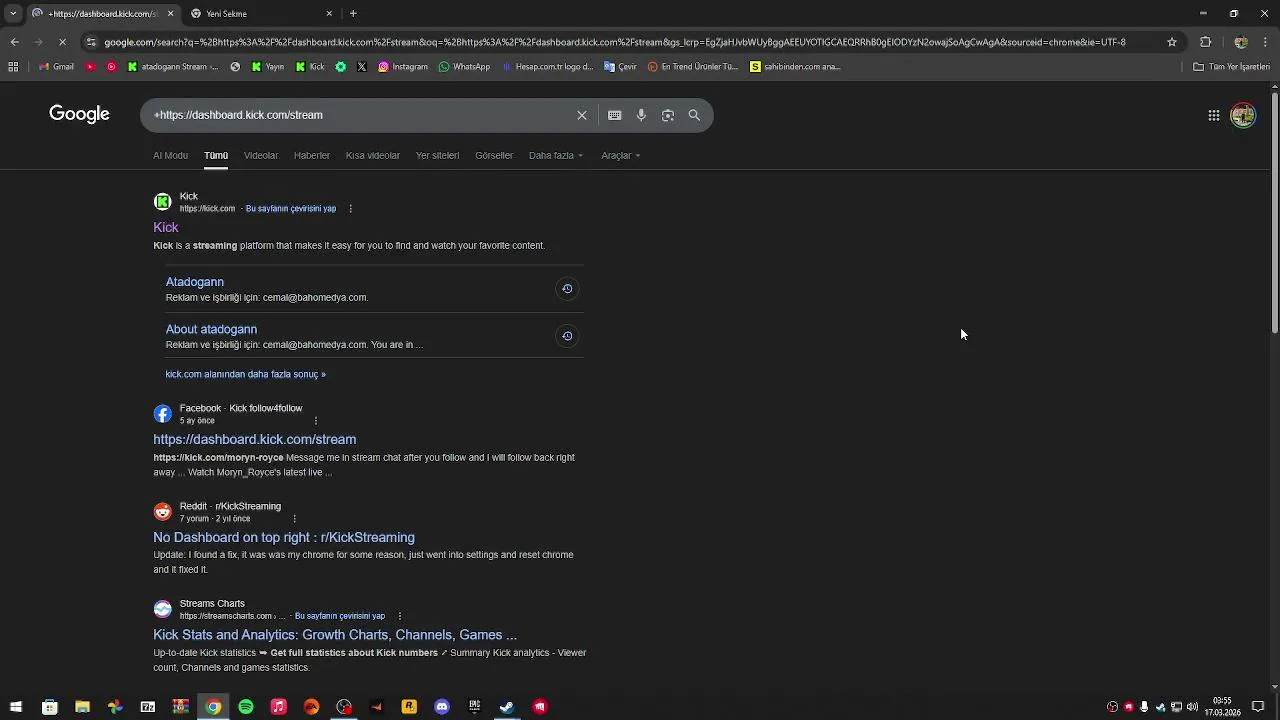Viewport: 1280px width, 720px height.
Task: Open the taskbar clock and date
Action: (x=1222, y=707)
